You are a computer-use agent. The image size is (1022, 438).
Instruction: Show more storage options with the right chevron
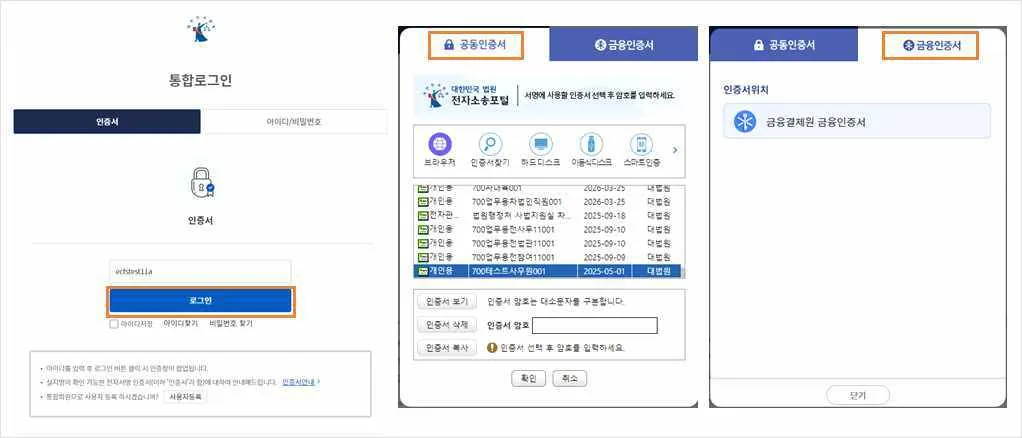tap(675, 150)
